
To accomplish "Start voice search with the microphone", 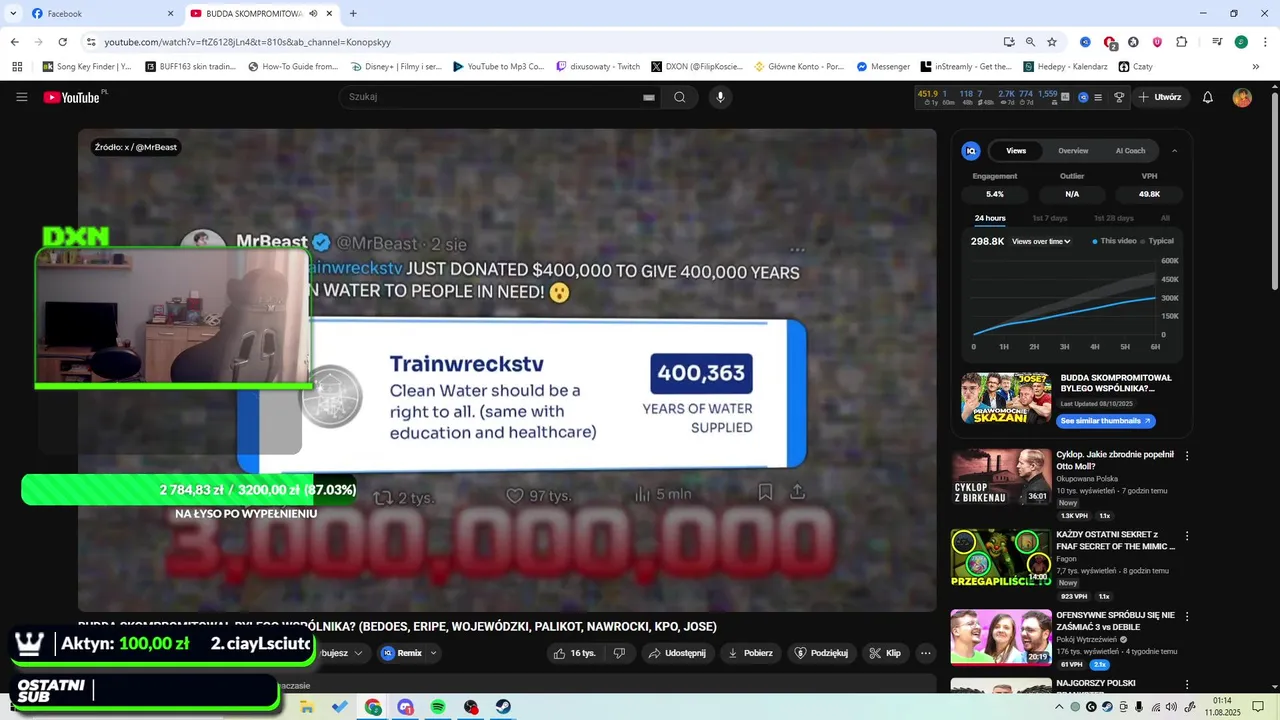I will (720, 97).
